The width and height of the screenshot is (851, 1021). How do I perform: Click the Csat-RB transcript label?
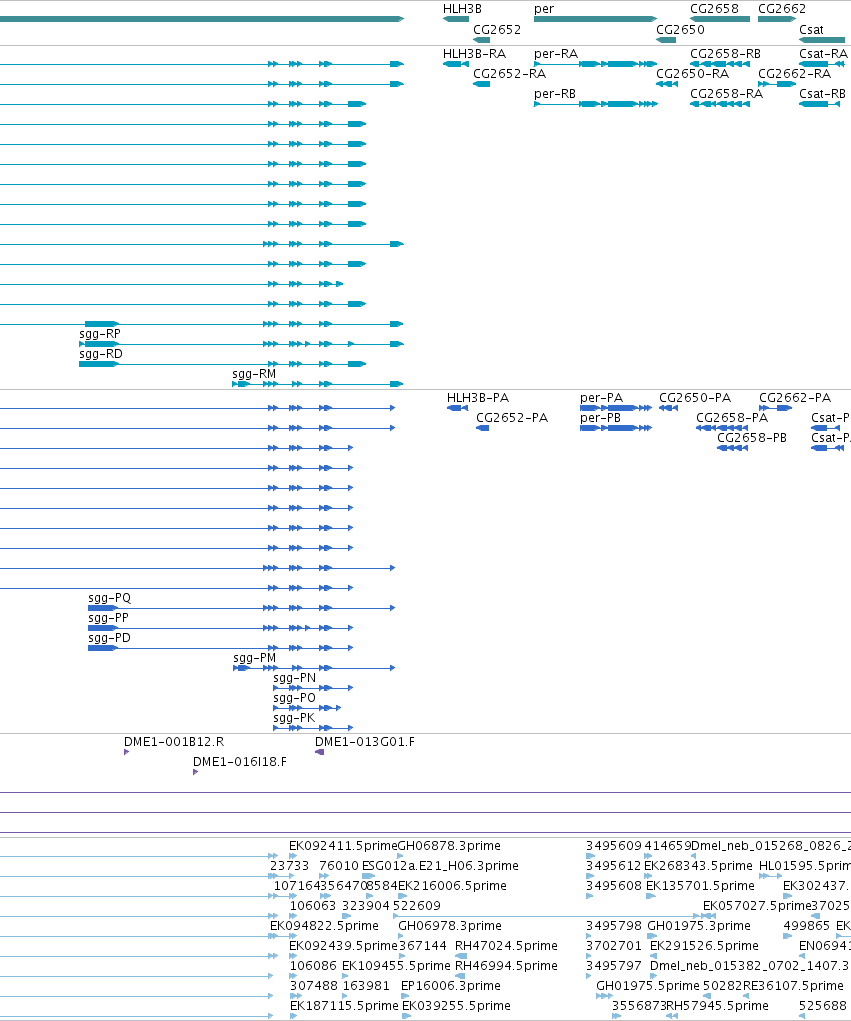pyautogui.click(x=822, y=94)
